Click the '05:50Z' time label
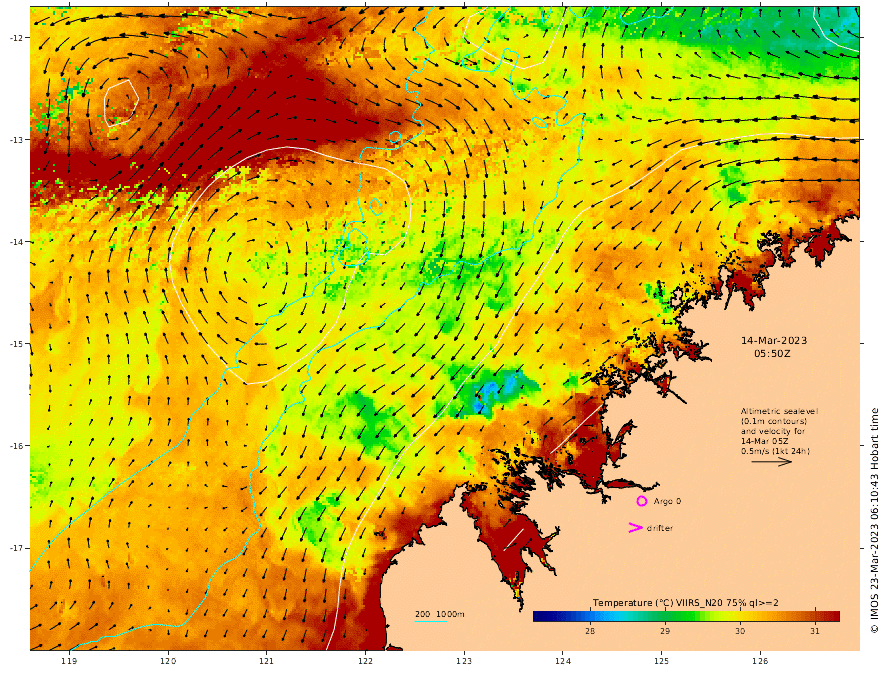This screenshot has width=880, height=680. (772, 354)
